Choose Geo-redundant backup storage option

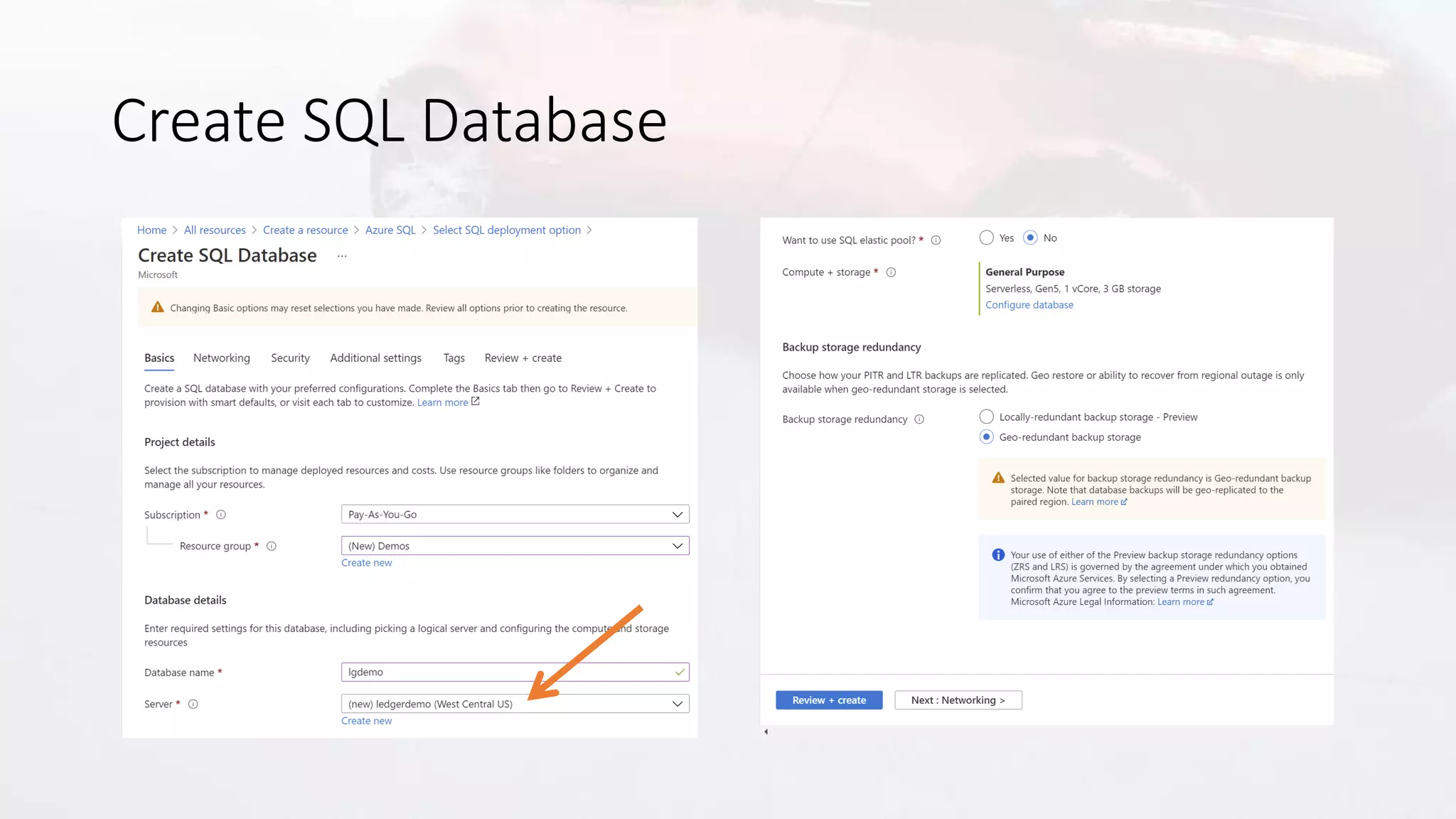click(986, 437)
